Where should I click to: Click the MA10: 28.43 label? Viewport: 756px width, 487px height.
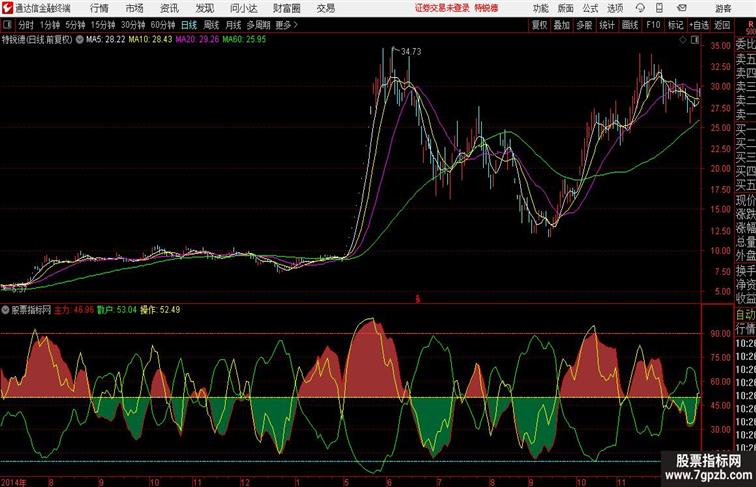point(150,40)
